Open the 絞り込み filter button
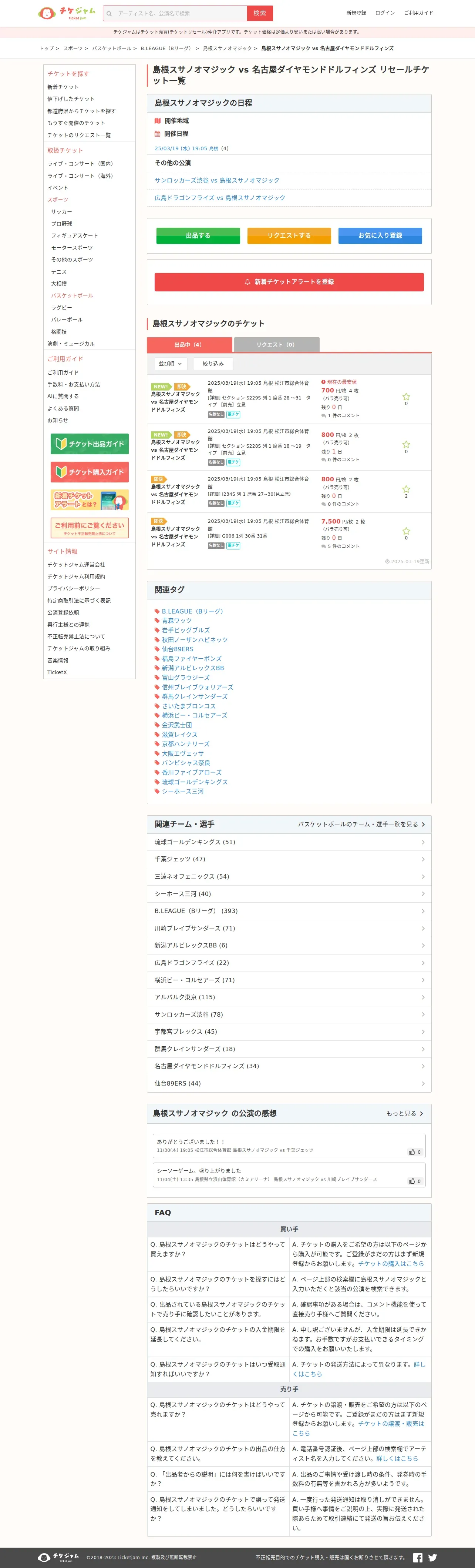This screenshot has width=475, height=1568. point(213,363)
